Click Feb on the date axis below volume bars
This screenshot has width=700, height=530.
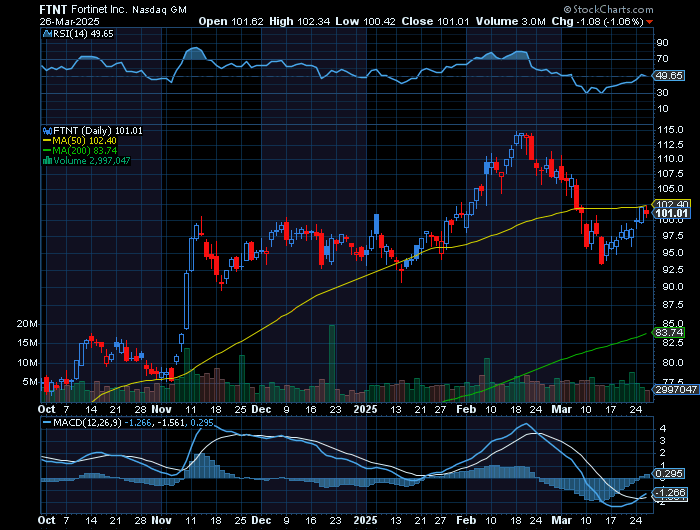tap(467, 409)
